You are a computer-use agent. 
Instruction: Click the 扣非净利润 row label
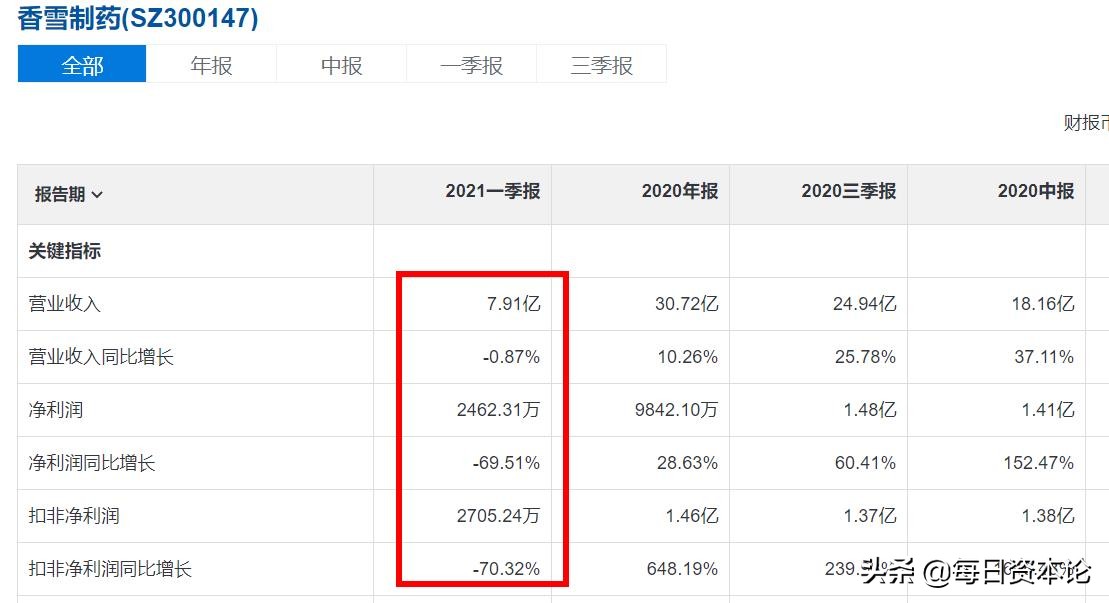[x=74, y=516]
